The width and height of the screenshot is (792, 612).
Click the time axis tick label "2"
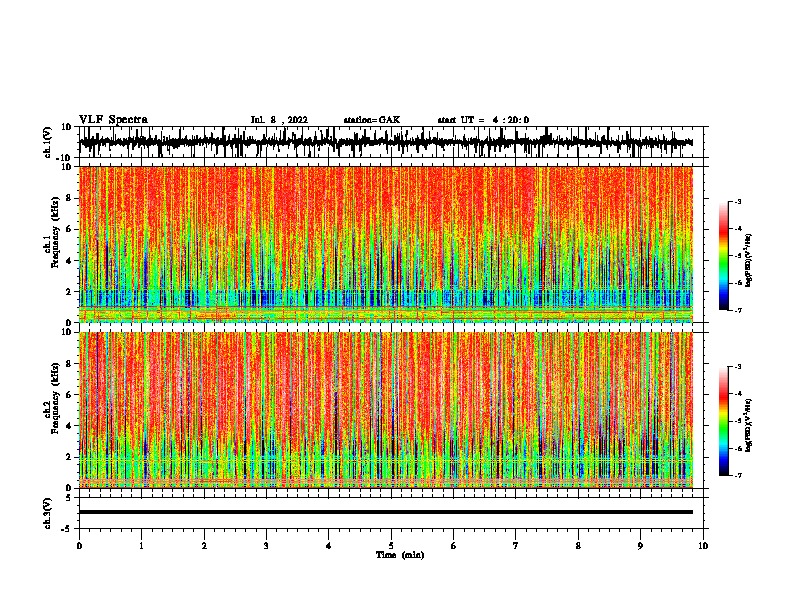click(204, 546)
